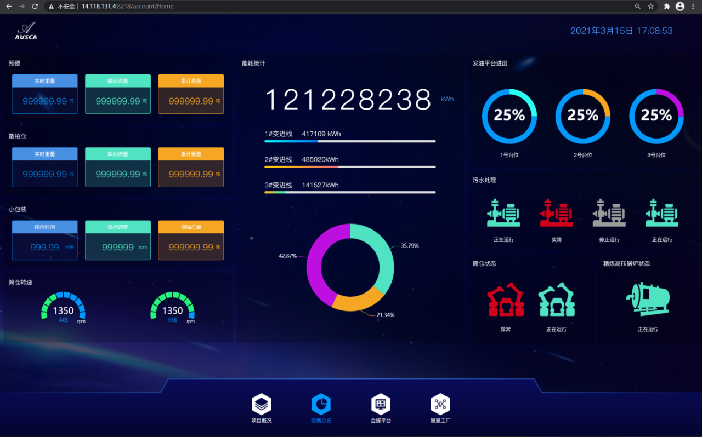Click the orange card in the top left panel
Screen dimensions: 703x438
tap(191, 94)
